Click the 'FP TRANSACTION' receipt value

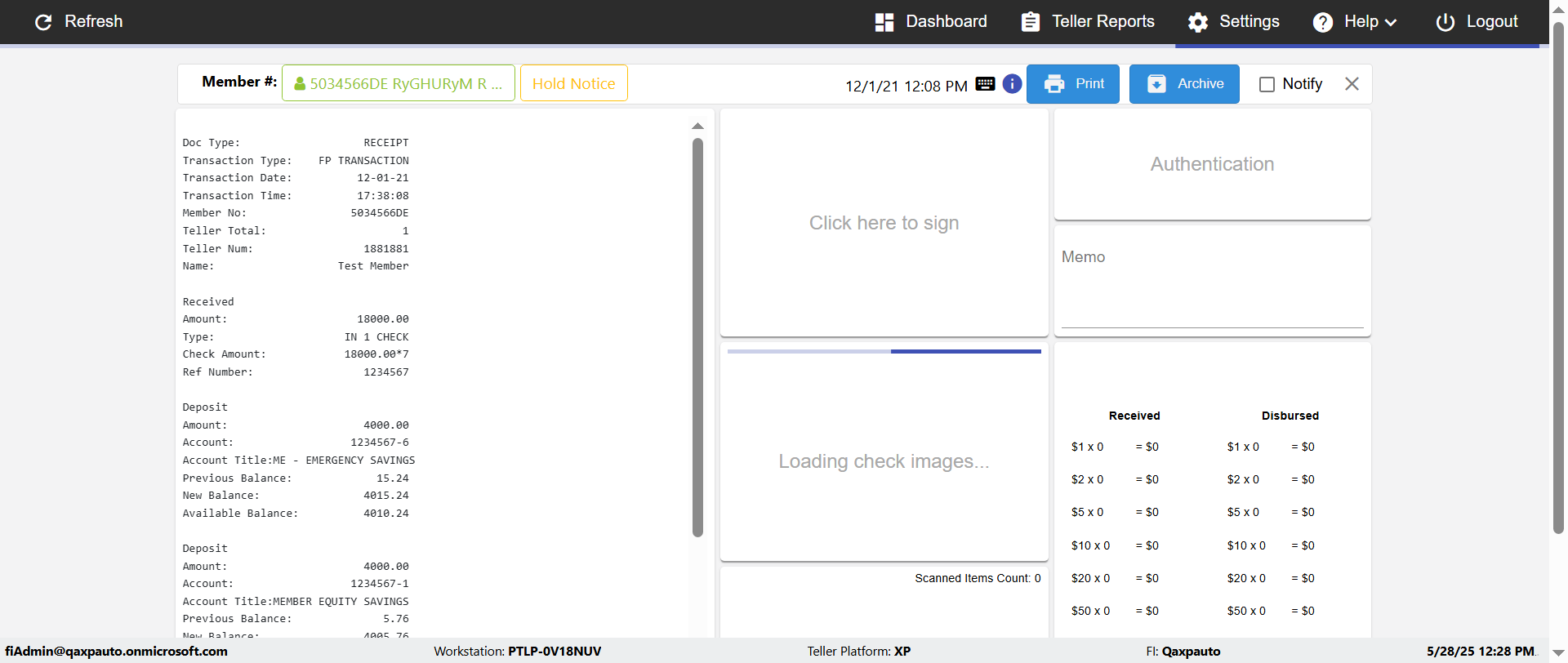click(x=363, y=161)
